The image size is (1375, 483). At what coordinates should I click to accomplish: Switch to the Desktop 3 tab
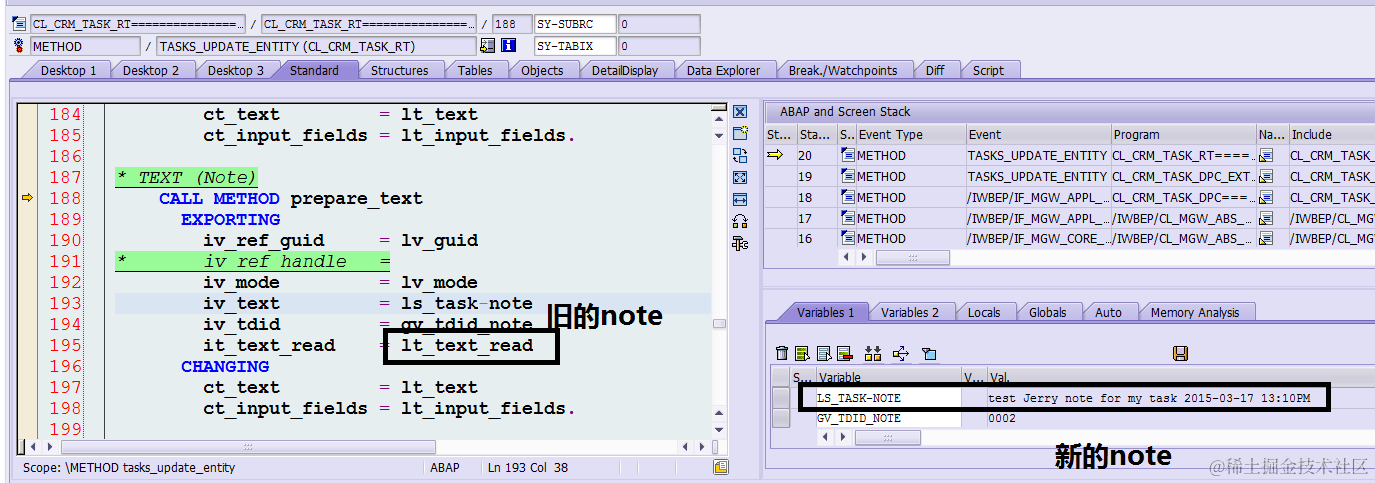pos(236,70)
